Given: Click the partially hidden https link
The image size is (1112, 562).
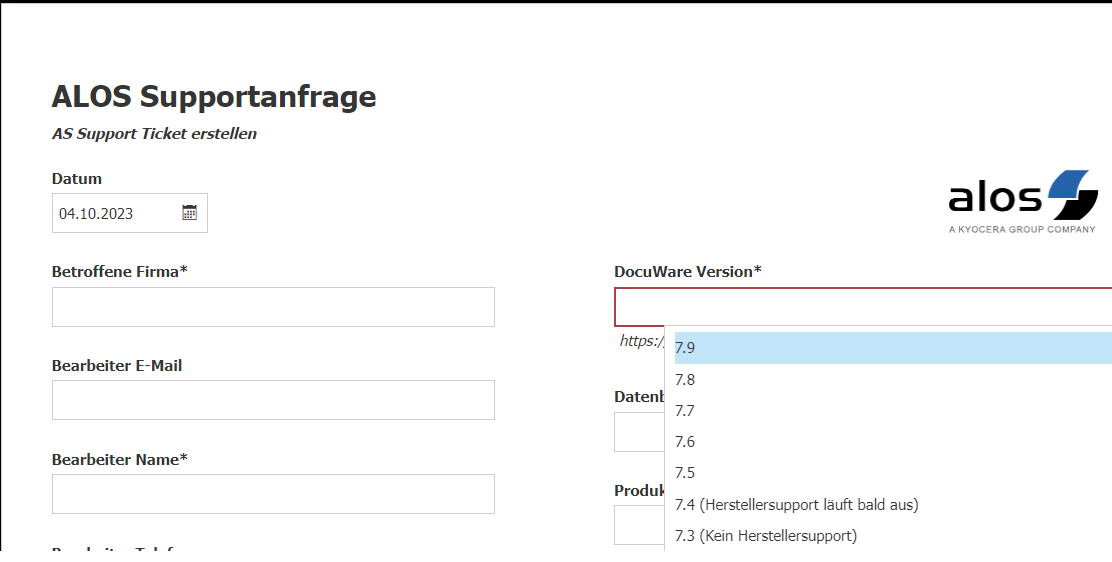Looking at the screenshot, I should [x=640, y=341].
